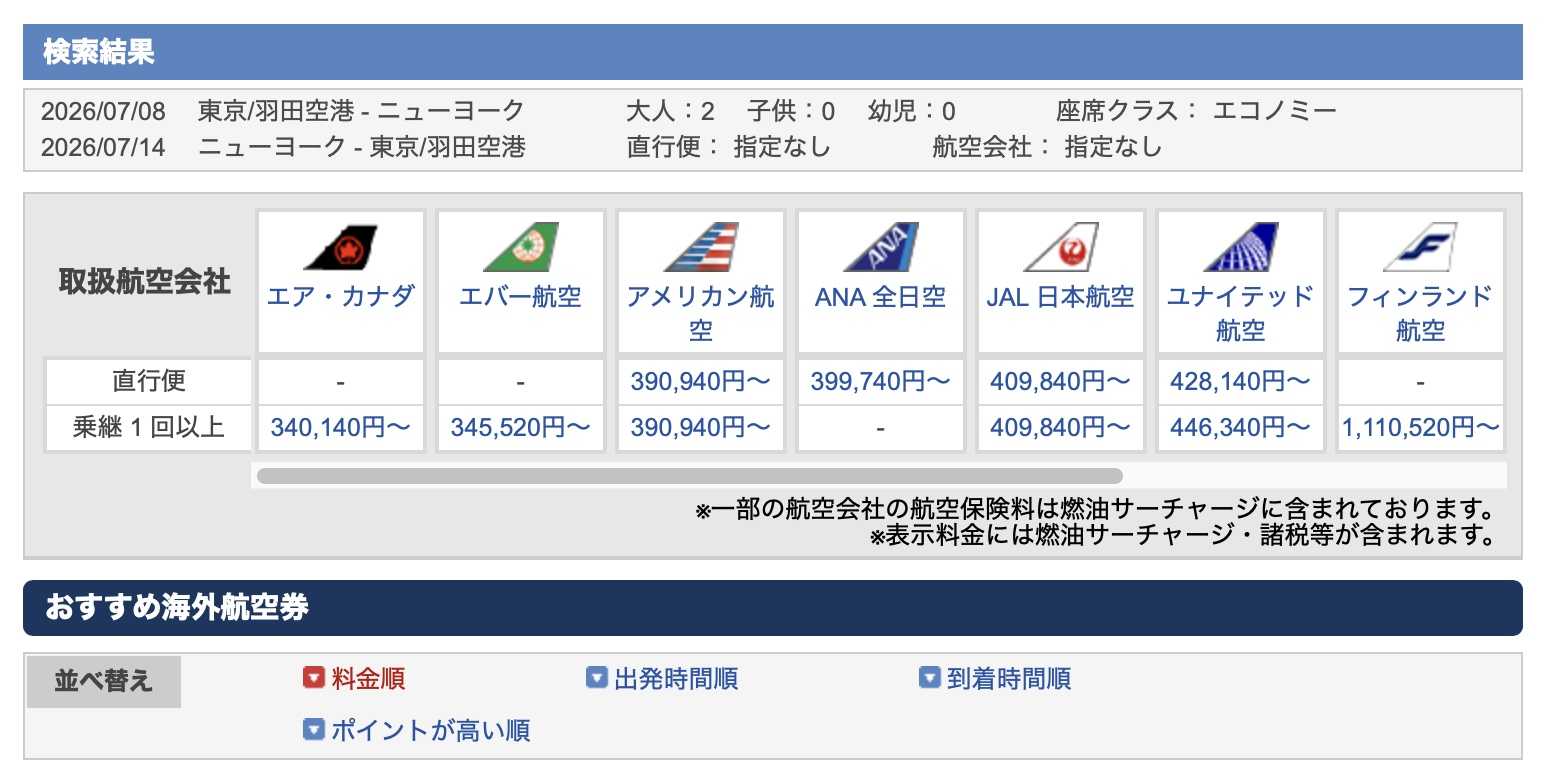The image size is (1552, 774).
Task: Click 座席クラス： エコノミー text
Action: click(1196, 110)
